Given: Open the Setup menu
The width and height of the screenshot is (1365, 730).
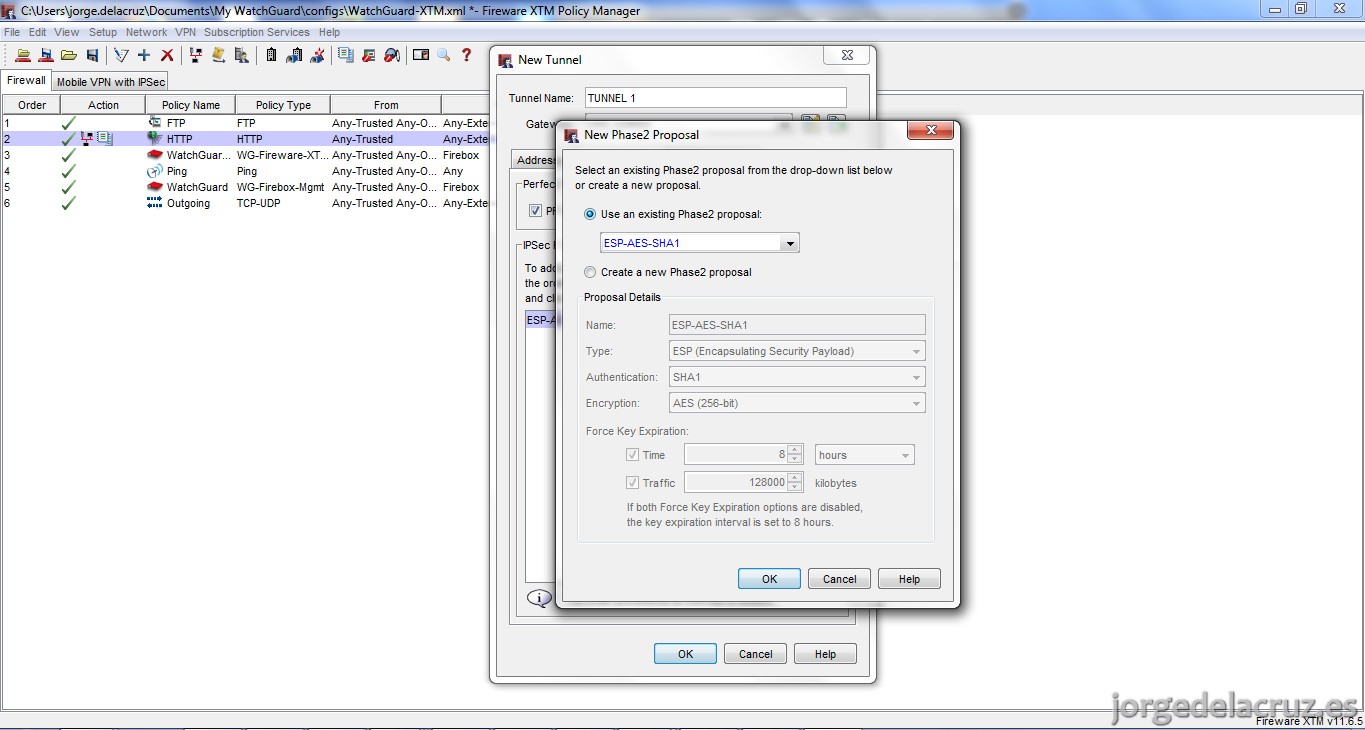Looking at the screenshot, I should click(x=103, y=32).
